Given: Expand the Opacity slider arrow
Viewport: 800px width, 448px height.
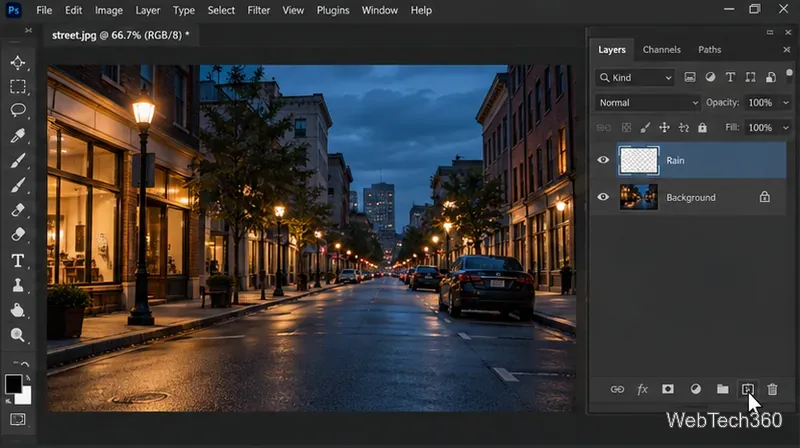Looking at the screenshot, I should tap(786, 103).
